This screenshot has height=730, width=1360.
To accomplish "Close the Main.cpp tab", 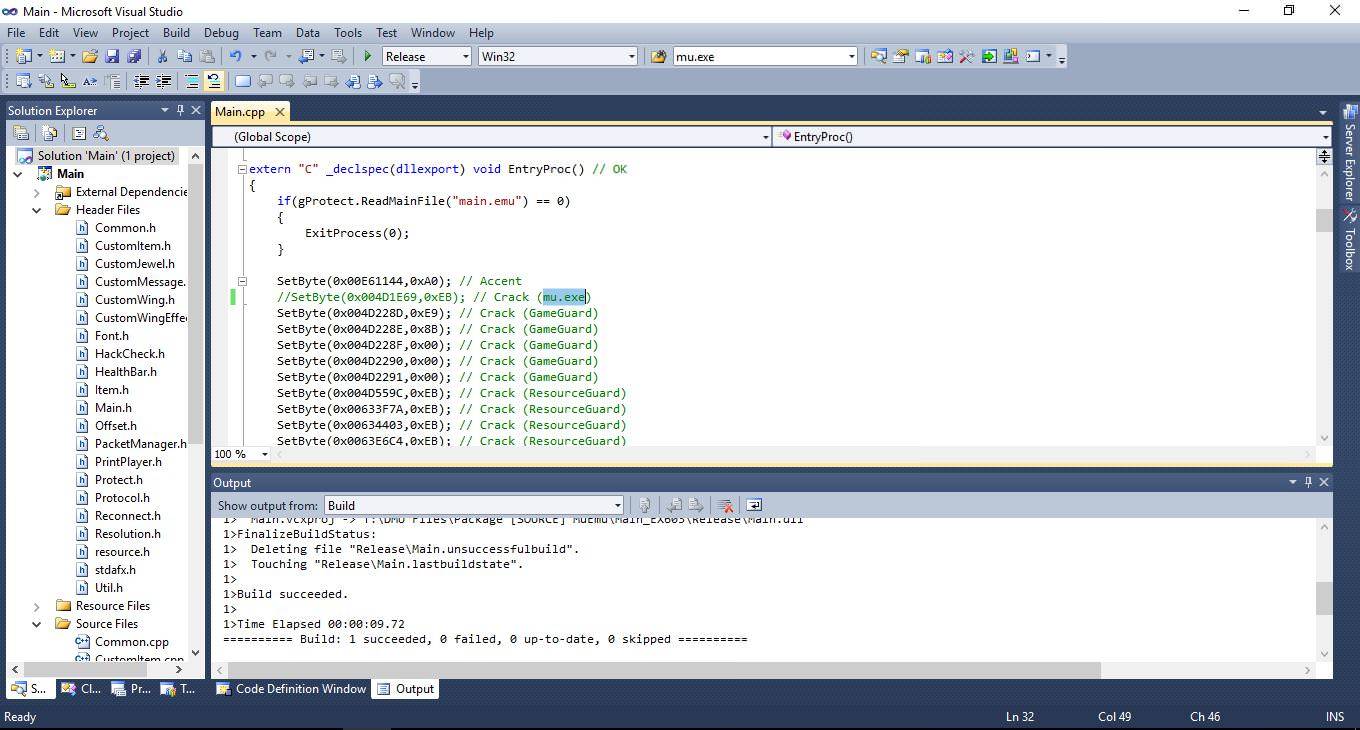I will (280, 112).
